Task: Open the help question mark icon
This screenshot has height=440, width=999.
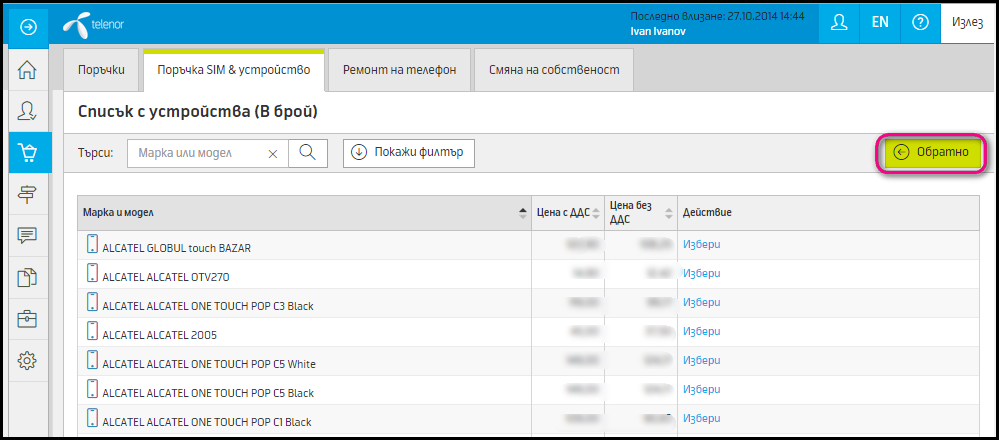Action: pyautogui.click(x=920, y=23)
